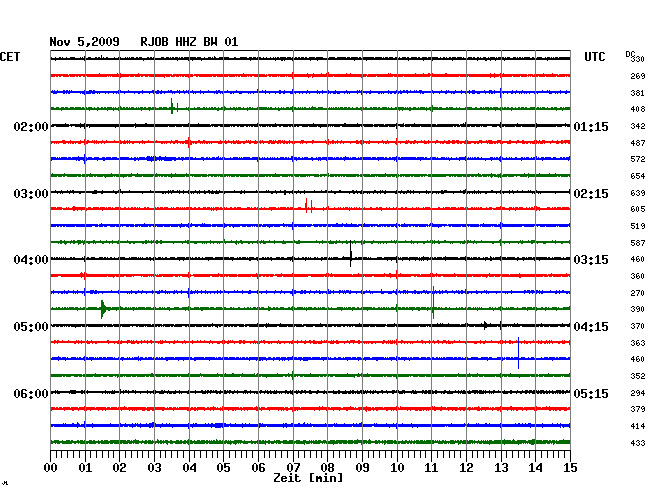
Task: Click the 02:15 UTC time label
Action: pyautogui.click(x=591, y=194)
